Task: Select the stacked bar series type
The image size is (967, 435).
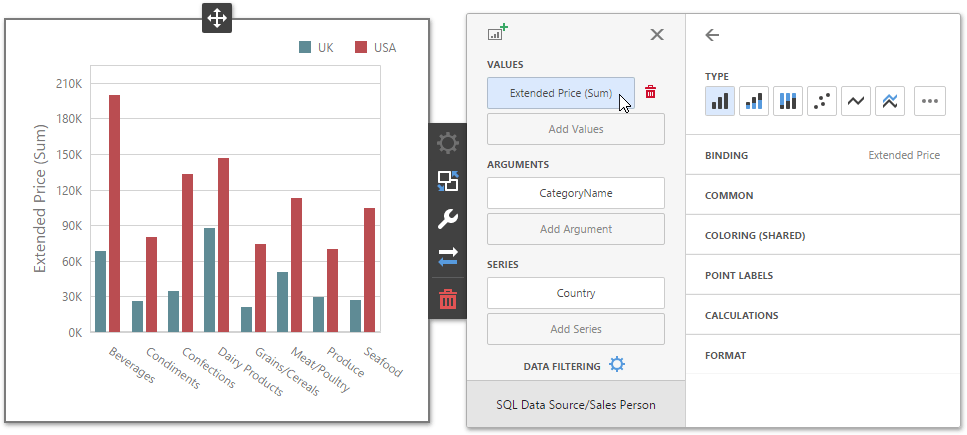Action: point(754,100)
